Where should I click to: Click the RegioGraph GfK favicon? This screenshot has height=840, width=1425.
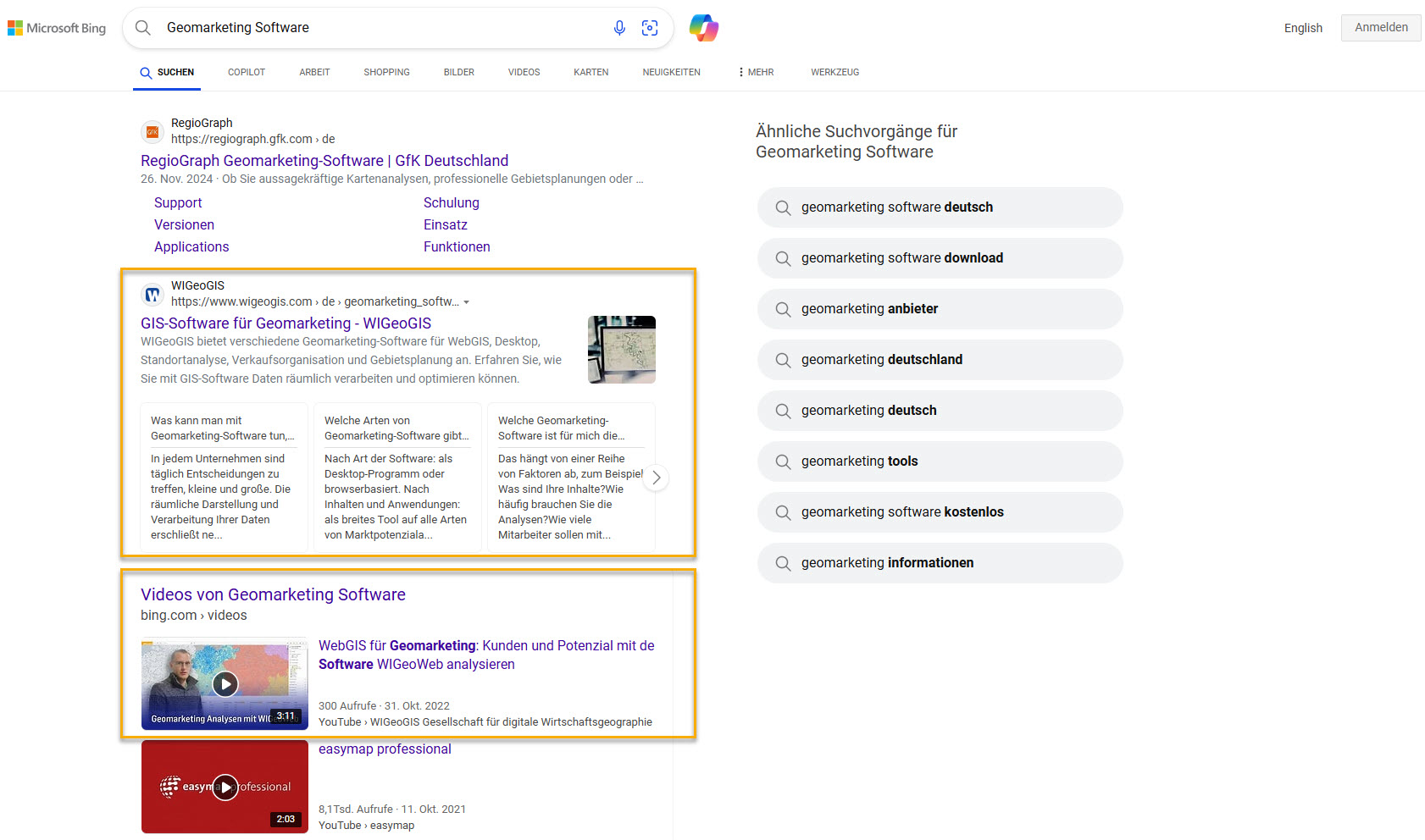(152, 131)
